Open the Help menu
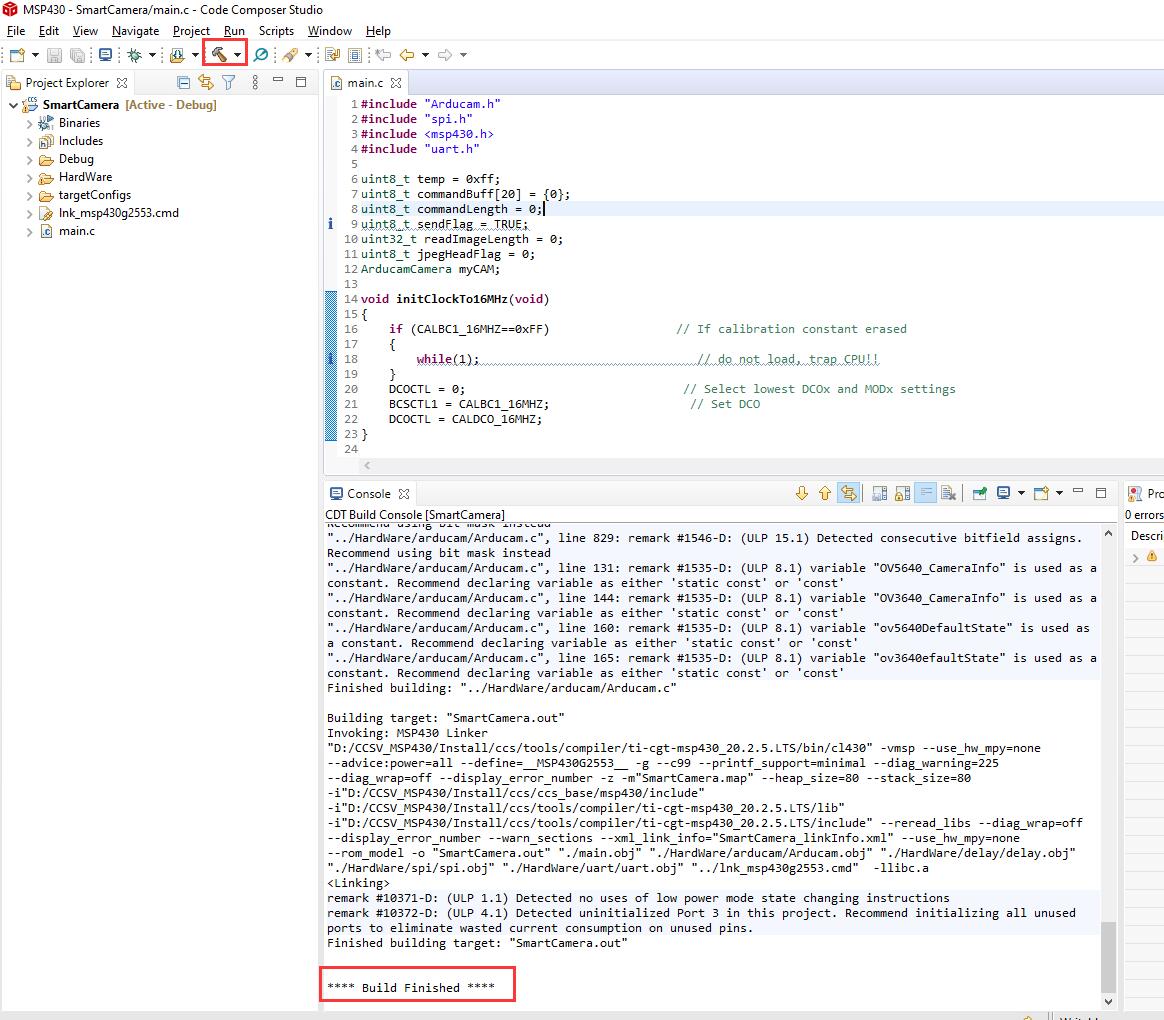Screen dimensions: 1164x1020 378,31
